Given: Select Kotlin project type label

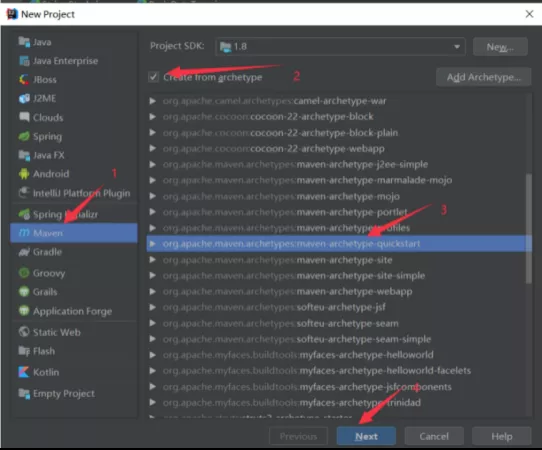Looking at the screenshot, I should (46, 372).
